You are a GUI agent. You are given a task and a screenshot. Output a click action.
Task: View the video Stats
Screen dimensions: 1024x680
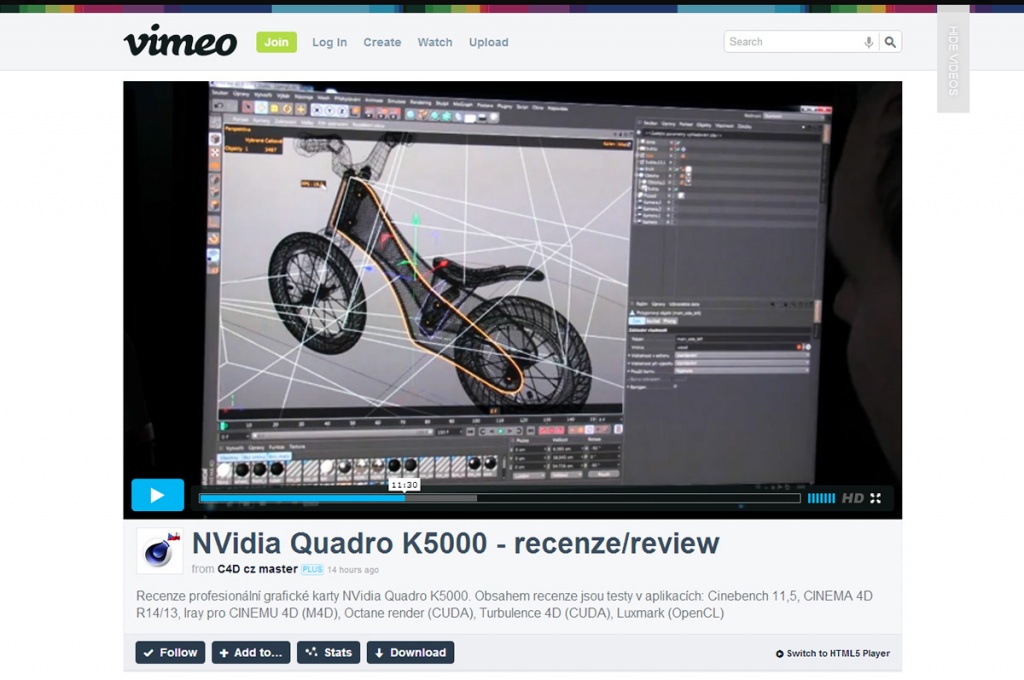[328, 653]
